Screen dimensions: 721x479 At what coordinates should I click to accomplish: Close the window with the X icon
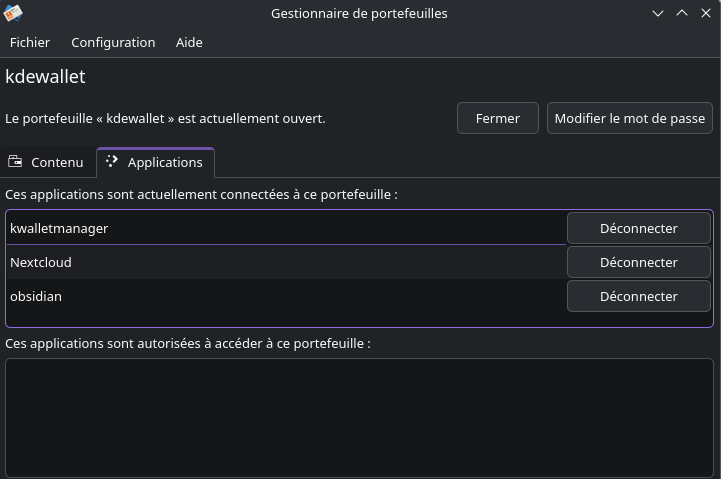pyautogui.click(x=705, y=13)
